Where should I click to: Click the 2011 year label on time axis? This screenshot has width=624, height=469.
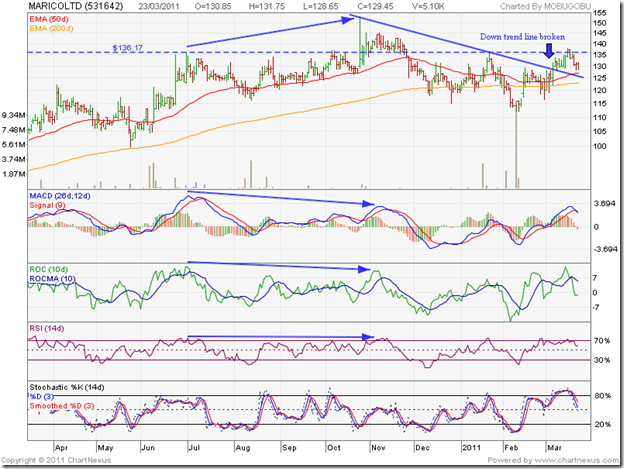(x=472, y=448)
